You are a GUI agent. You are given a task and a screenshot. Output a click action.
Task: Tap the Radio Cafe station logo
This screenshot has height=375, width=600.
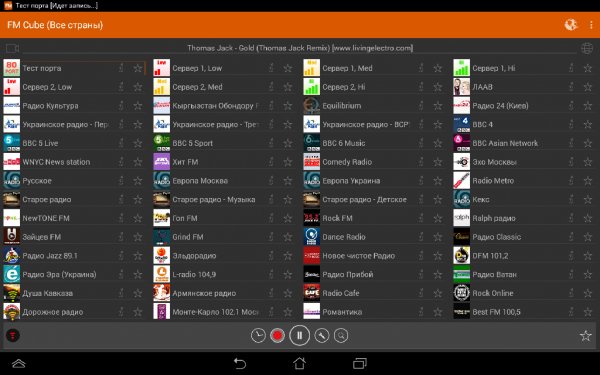click(x=311, y=293)
